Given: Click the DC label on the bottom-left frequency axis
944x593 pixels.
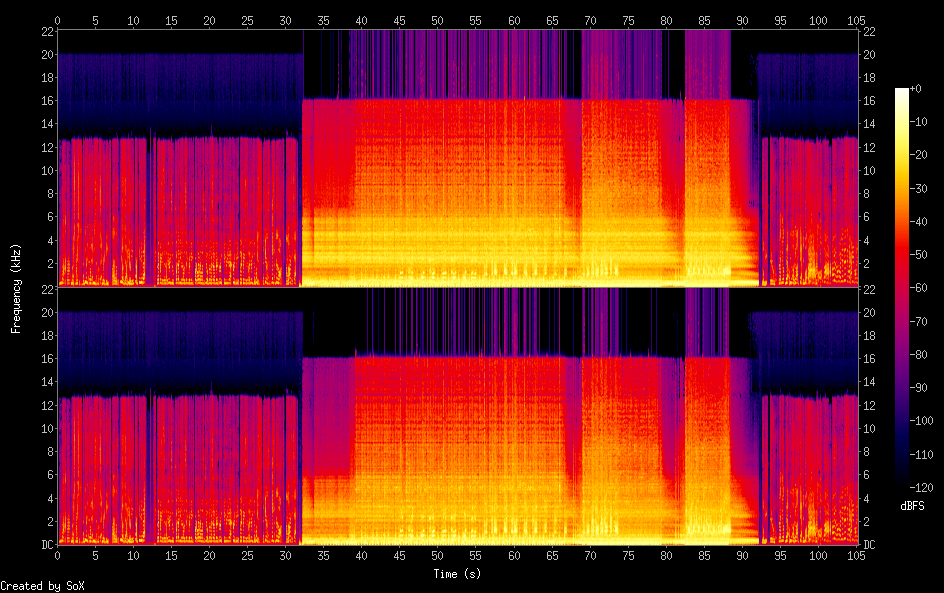Looking at the screenshot, I should (x=45, y=545).
